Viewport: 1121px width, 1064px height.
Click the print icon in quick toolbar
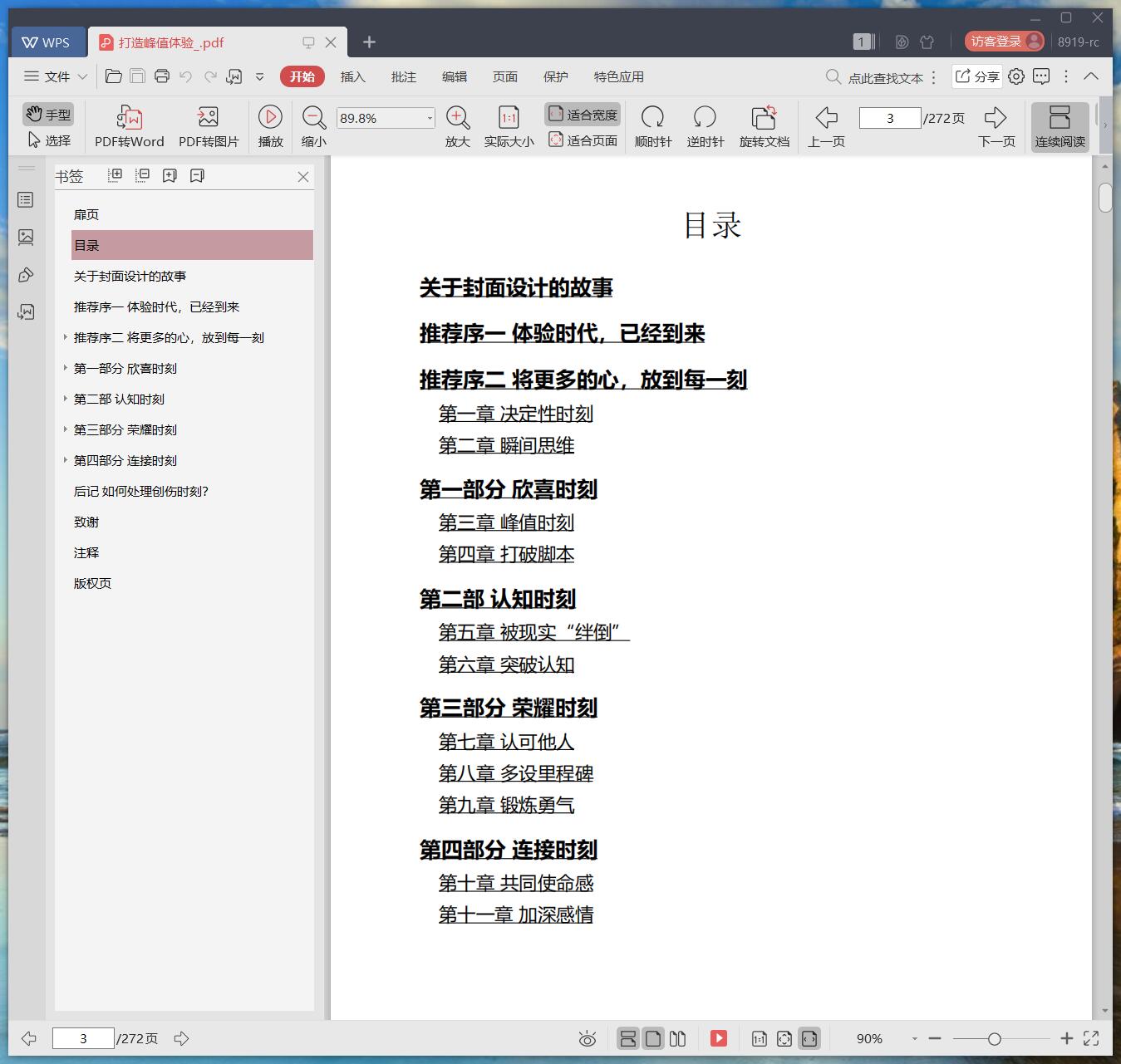click(x=162, y=76)
